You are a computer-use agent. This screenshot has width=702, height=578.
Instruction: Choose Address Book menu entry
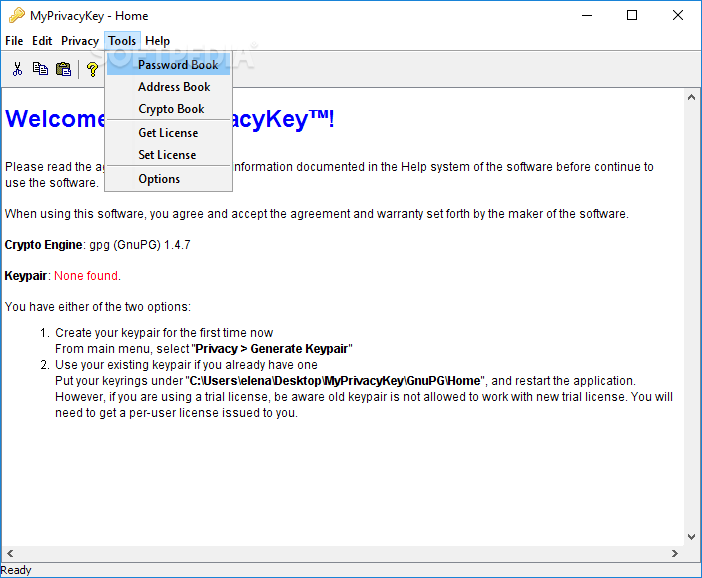click(x=168, y=87)
